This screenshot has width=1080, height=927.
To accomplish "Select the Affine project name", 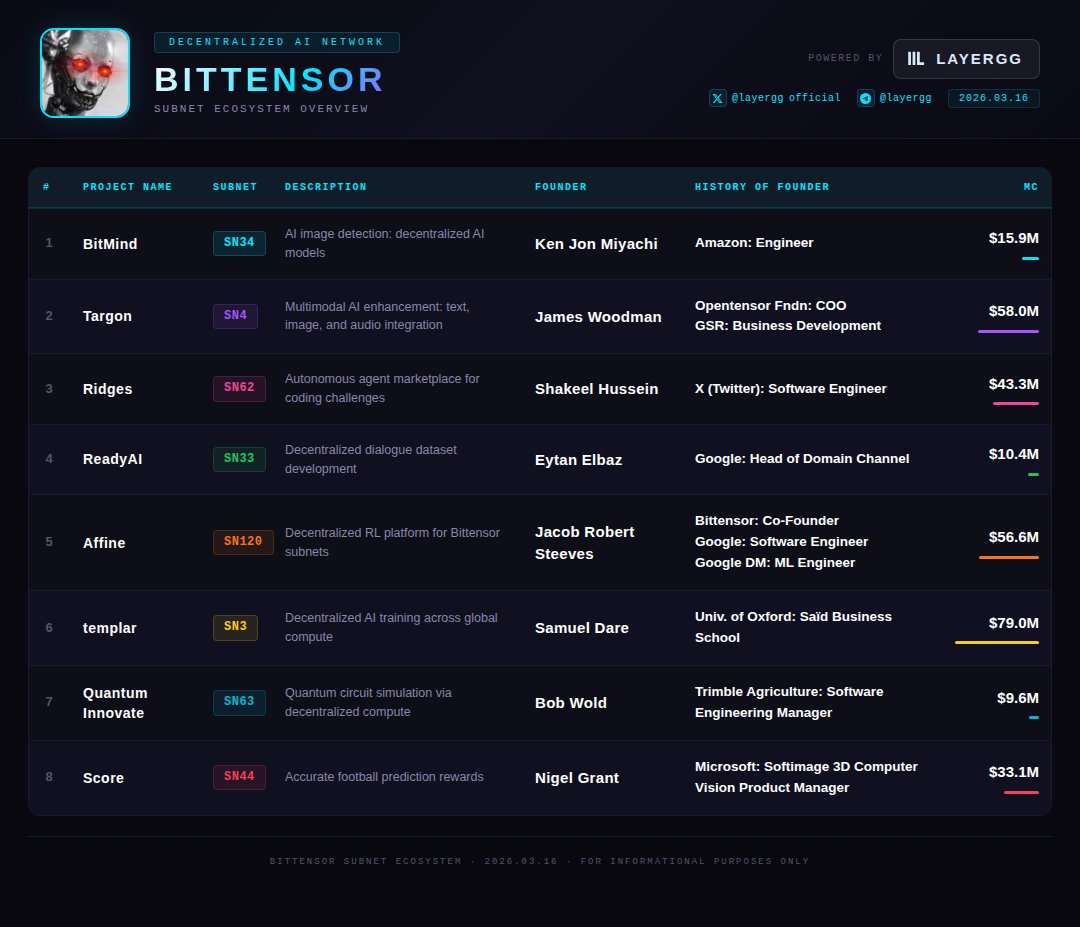I will pos(104,543).
